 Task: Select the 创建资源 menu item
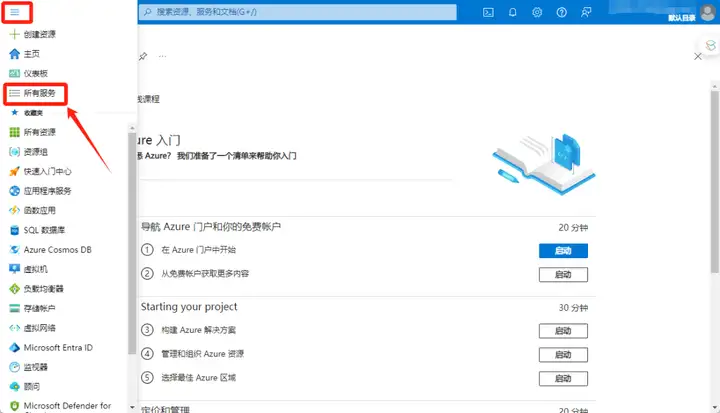click(39, 34)
